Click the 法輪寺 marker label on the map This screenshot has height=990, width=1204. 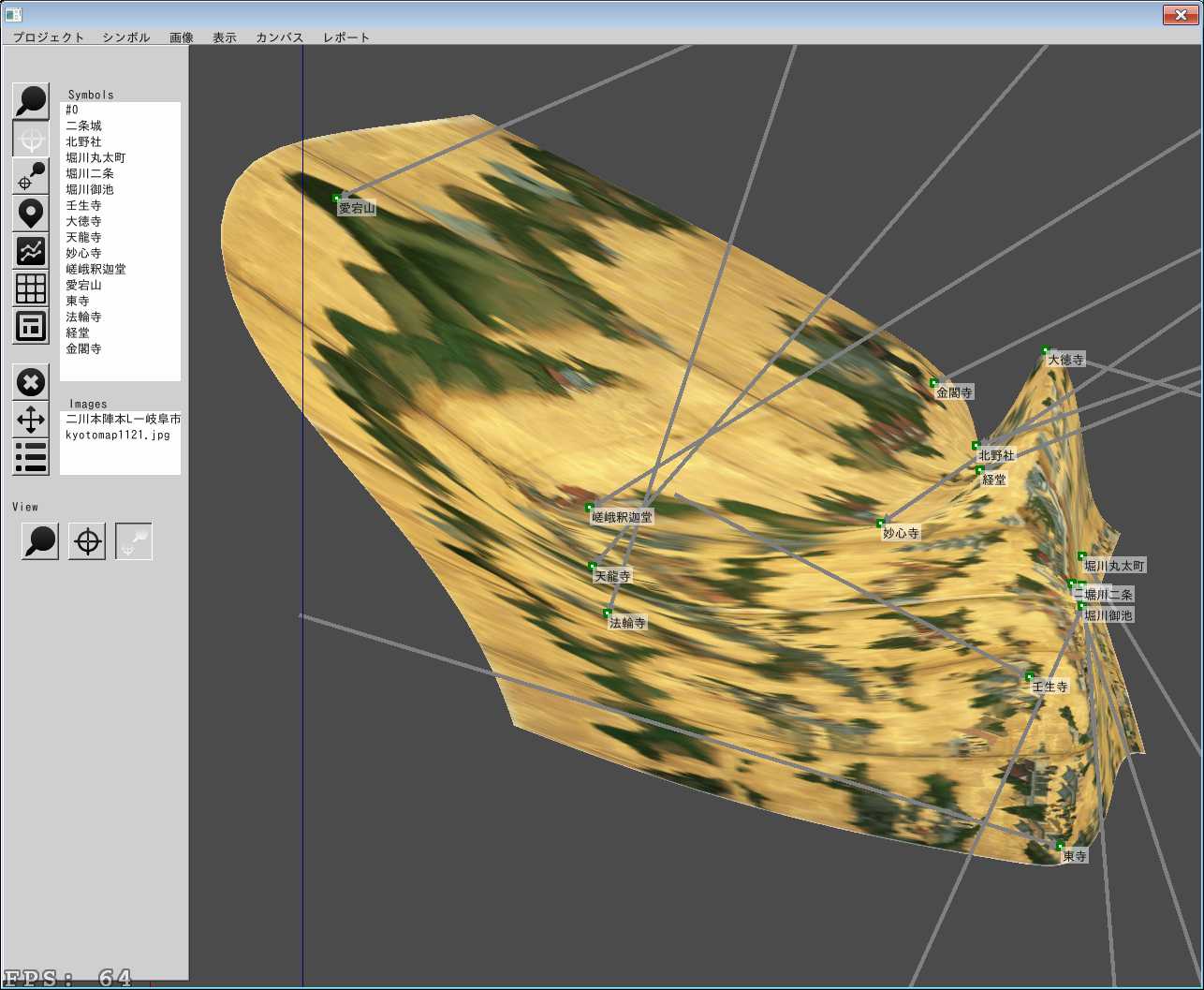coord(627,623)
